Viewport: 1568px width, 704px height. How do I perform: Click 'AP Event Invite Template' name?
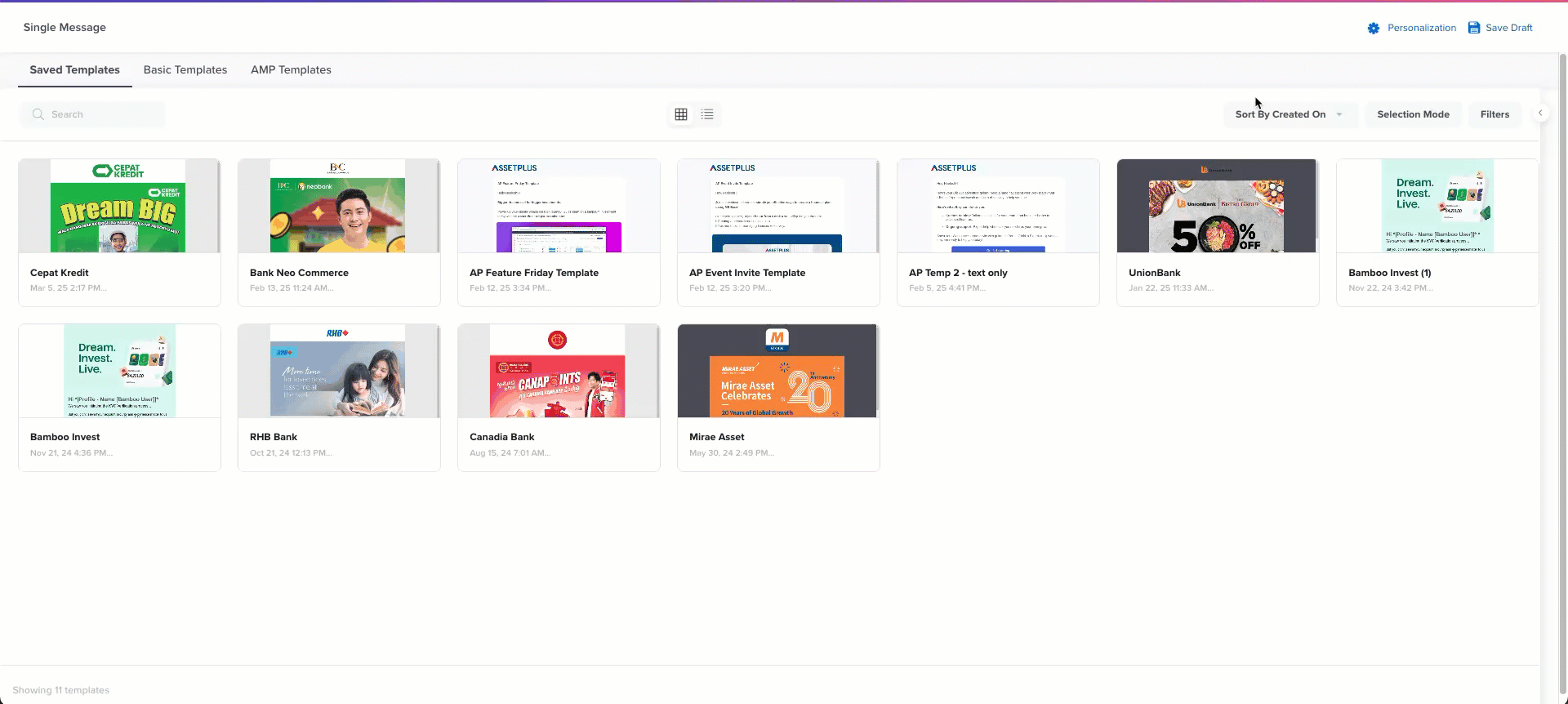(x=747, y=273)
